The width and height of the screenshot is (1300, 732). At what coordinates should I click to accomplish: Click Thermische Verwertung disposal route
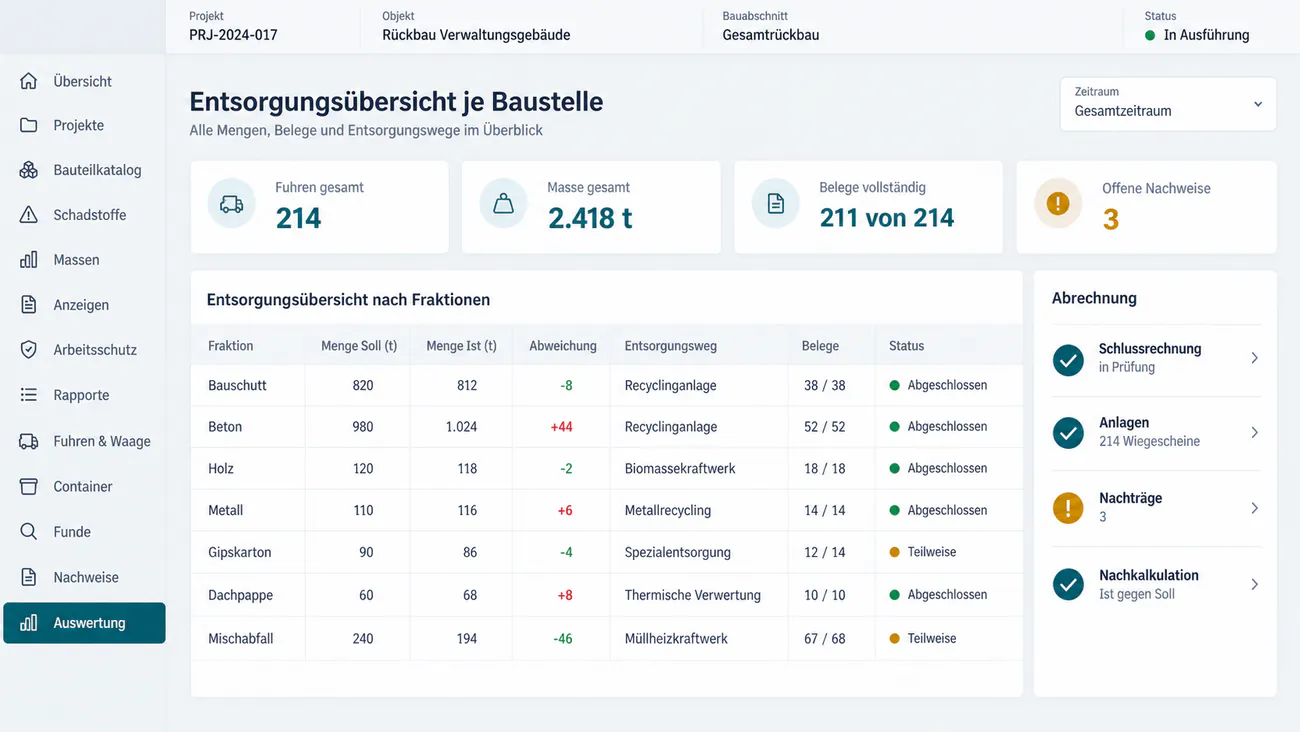[693, 595]
